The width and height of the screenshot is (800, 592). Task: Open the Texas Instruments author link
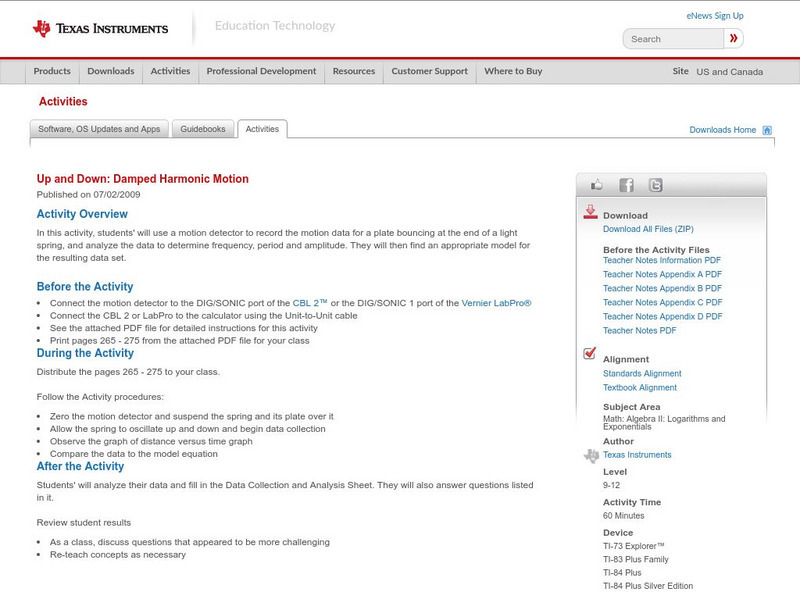[637, 455]
